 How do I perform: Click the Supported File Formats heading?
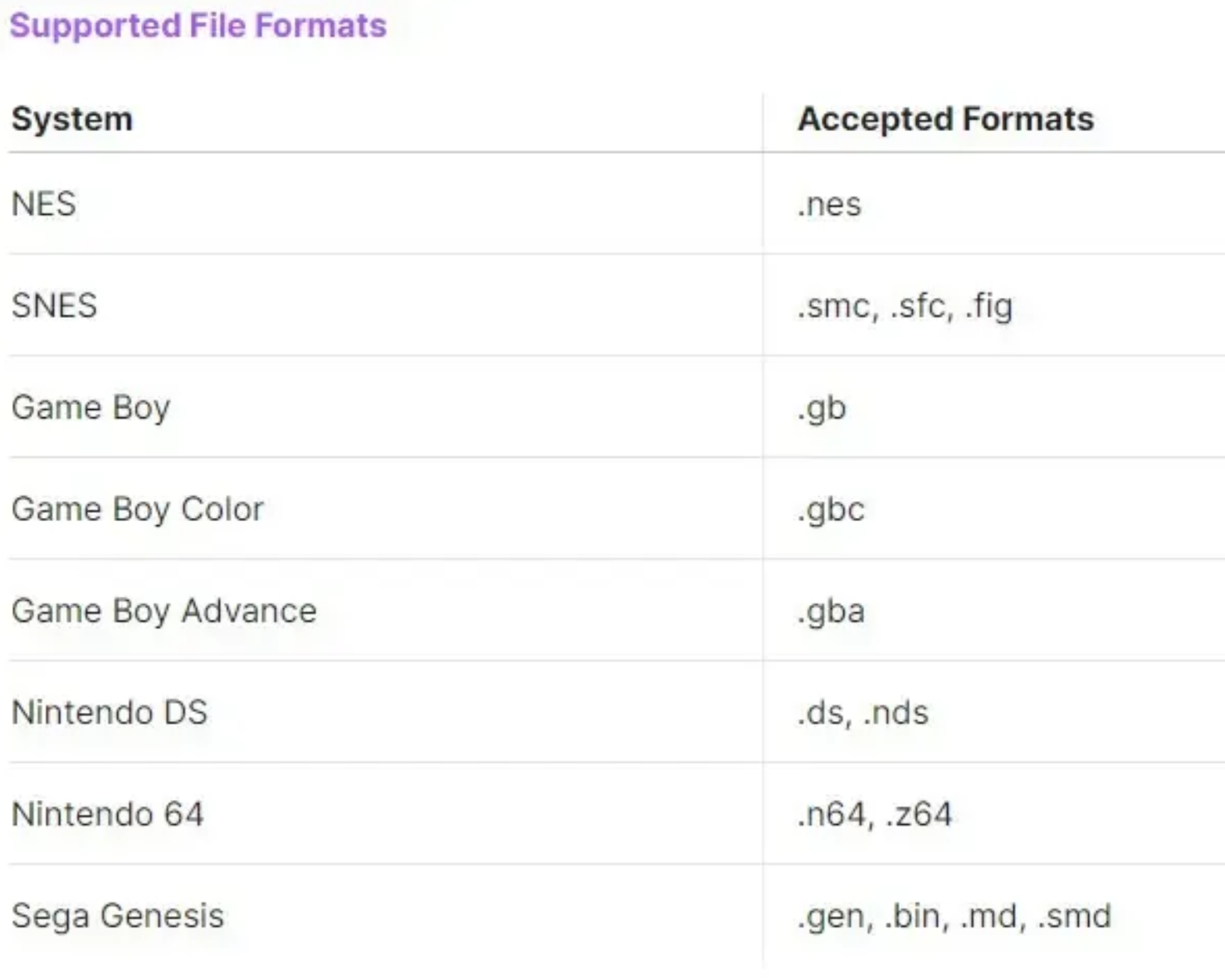tap(198, 26)
